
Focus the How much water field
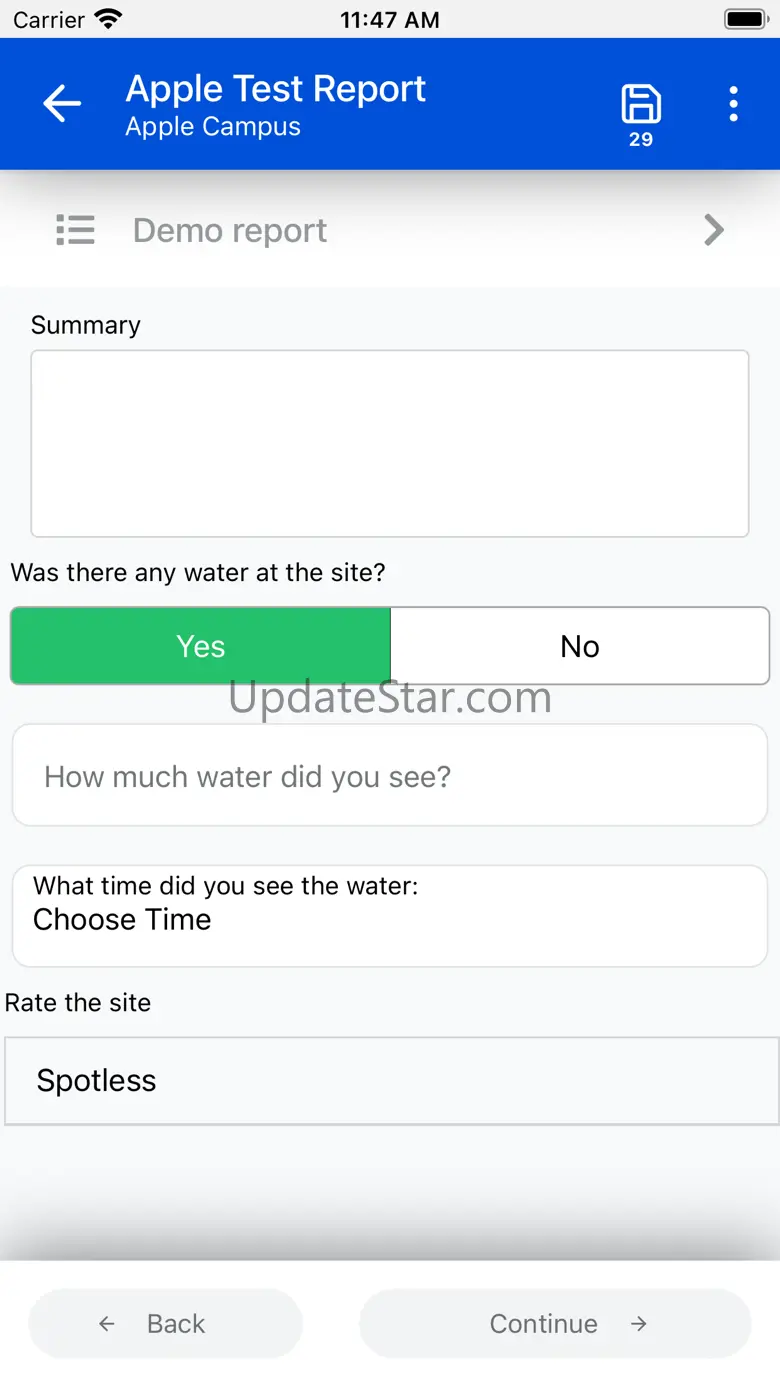tap(390, 776)
